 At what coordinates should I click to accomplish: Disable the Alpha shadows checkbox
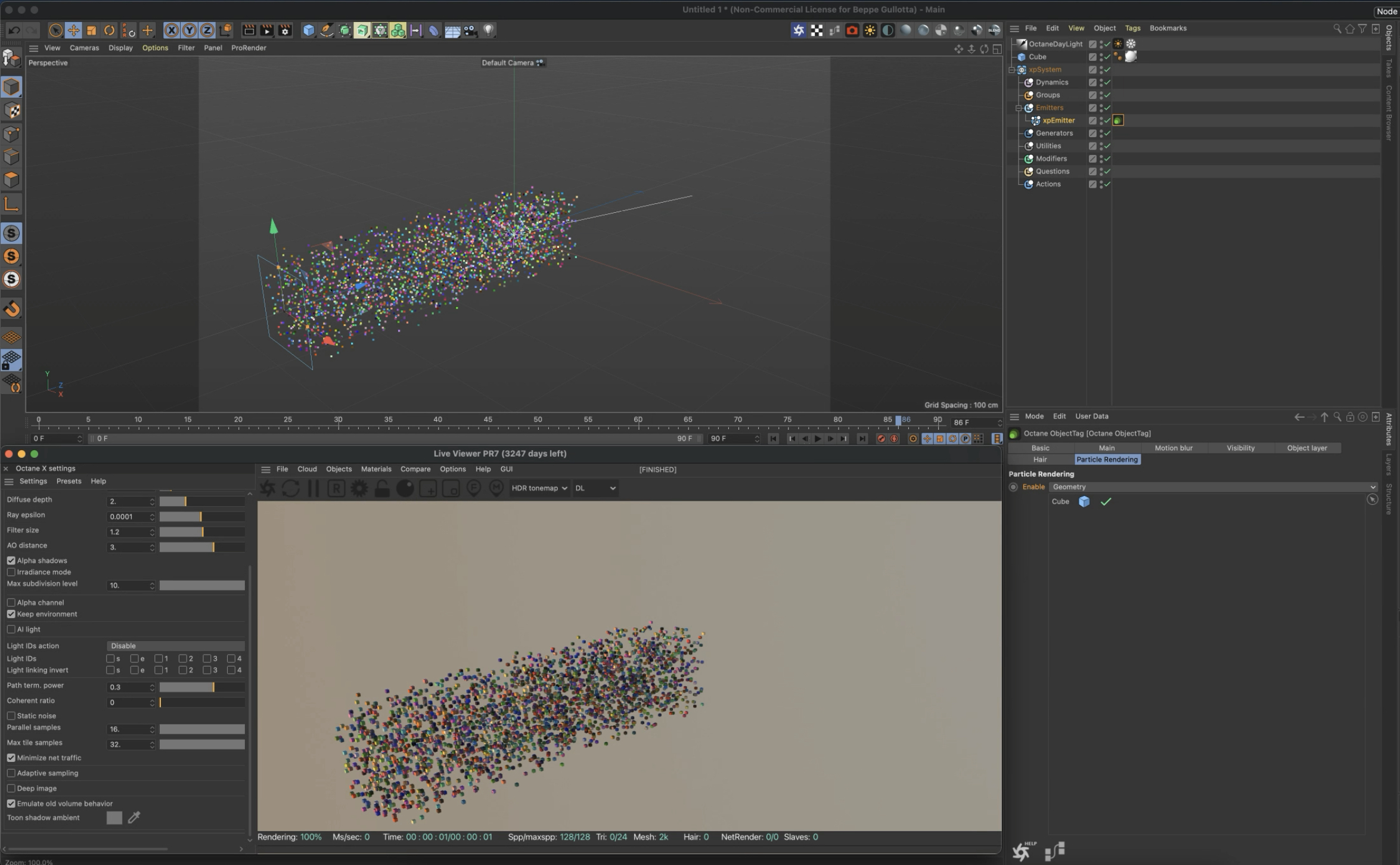point(11,560)
